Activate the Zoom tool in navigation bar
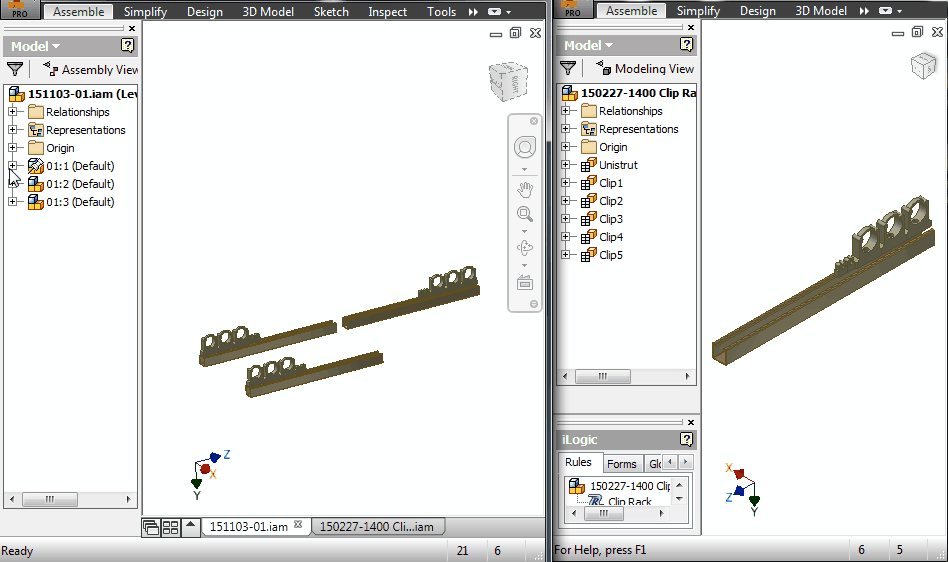This screenshot has height=562, width=948. [525, 214]
